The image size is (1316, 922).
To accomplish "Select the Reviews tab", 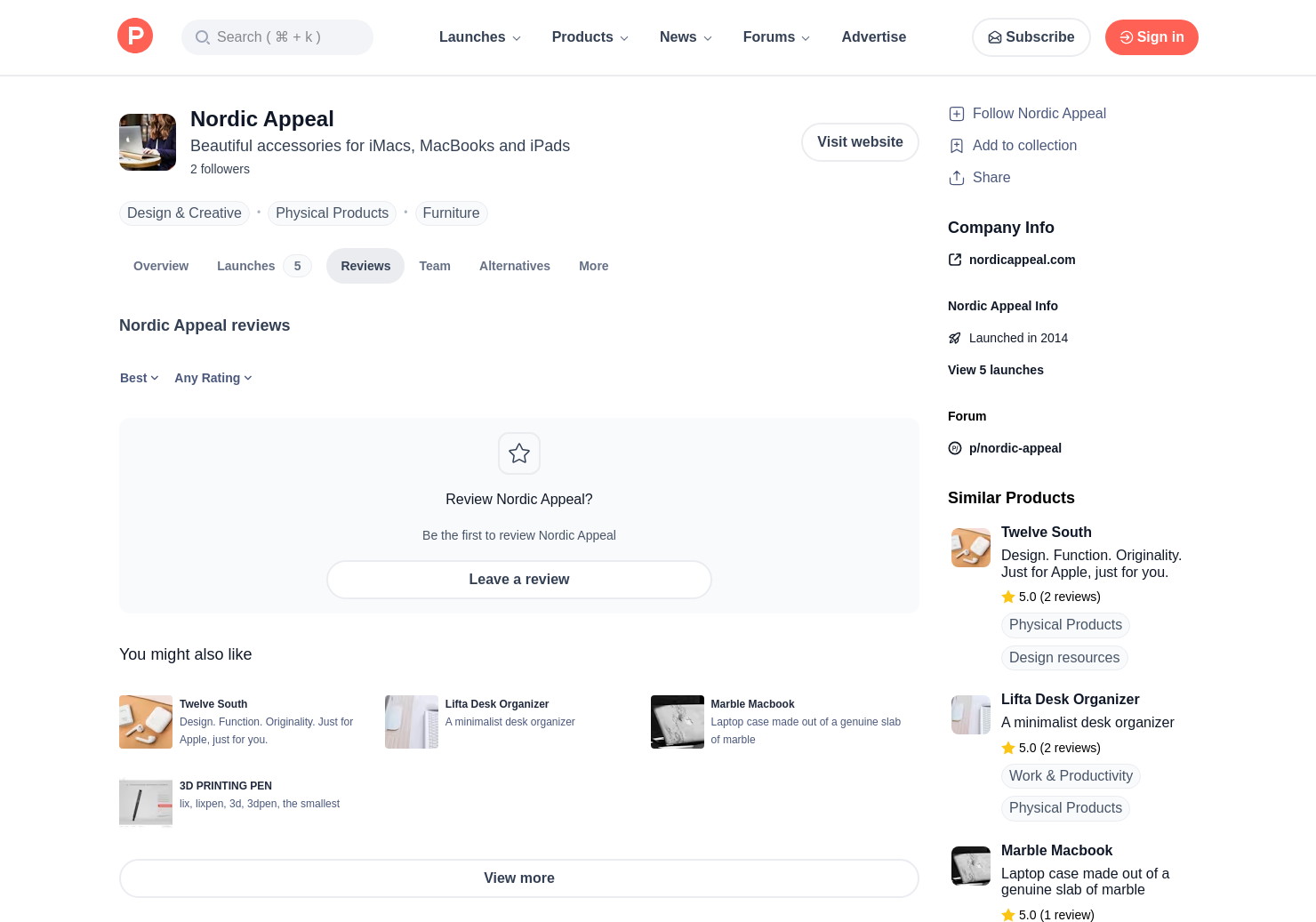I will pyautogui.click(x=365, y=266).
